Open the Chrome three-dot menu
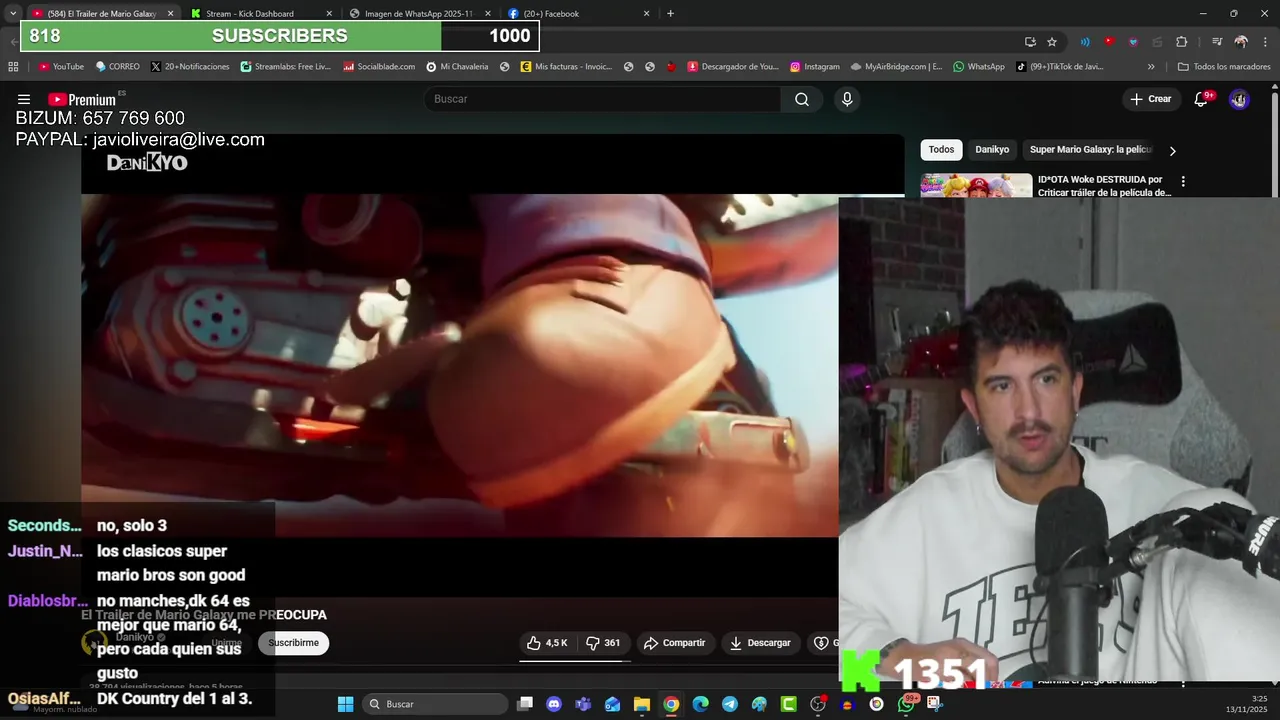The width and height of the screenshot is (1280, 720). click(1264, 42)
